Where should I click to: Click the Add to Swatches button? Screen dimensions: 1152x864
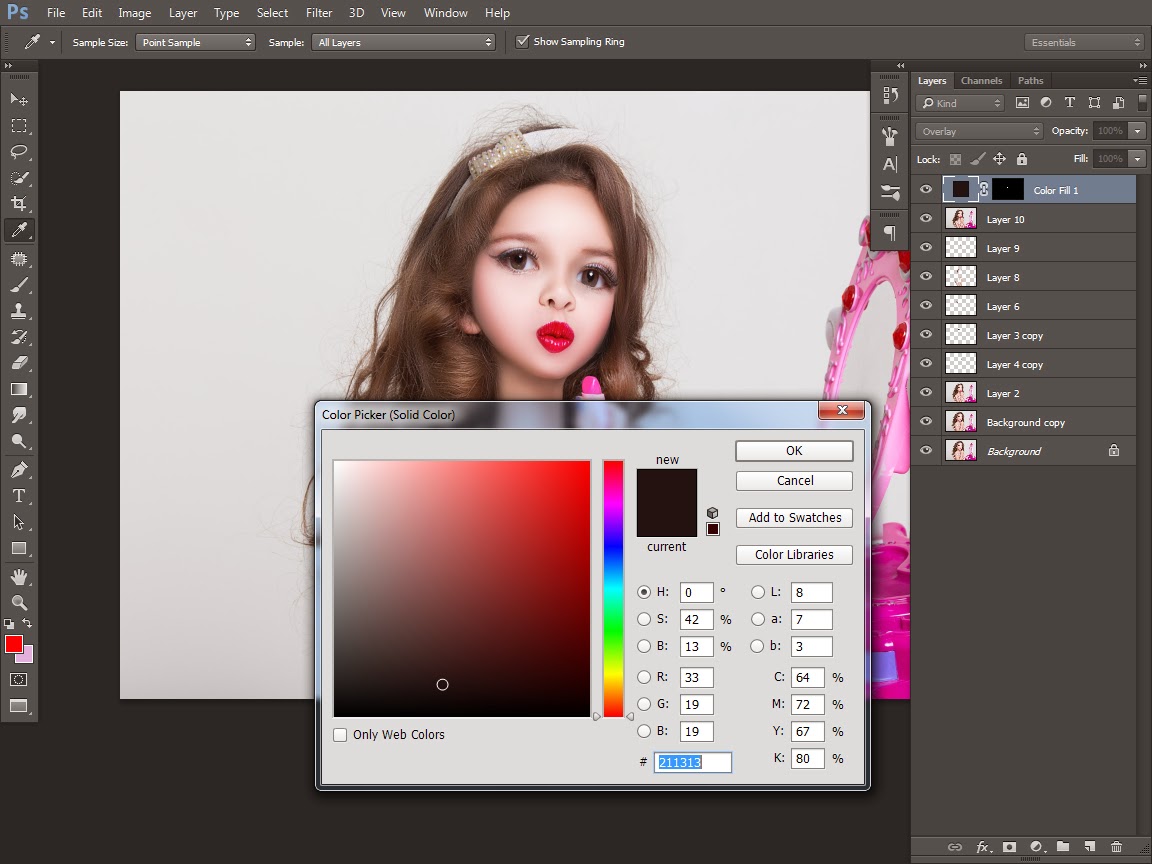coord(794,518)
